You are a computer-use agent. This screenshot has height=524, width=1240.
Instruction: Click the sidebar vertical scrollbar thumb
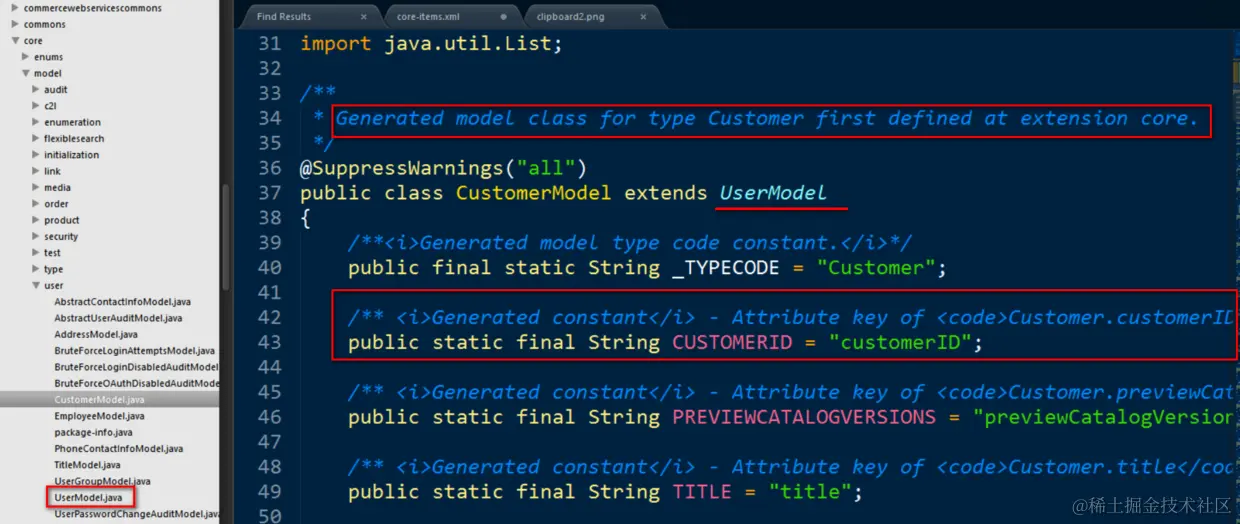[x=225, y=237]
